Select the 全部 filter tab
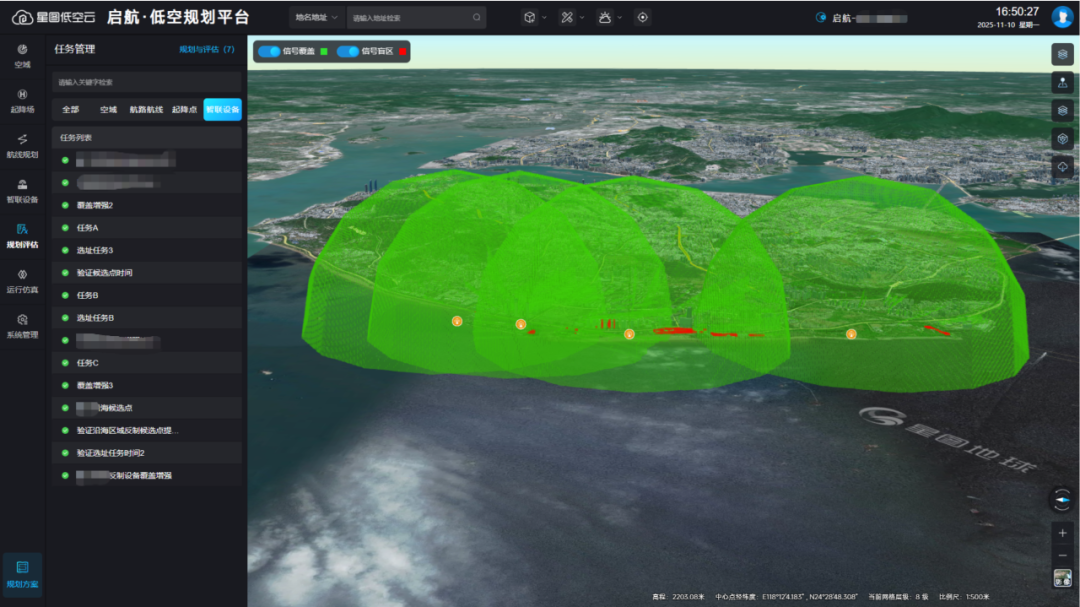This screenshot has height=607, width=1080. (x=70, y=110)
